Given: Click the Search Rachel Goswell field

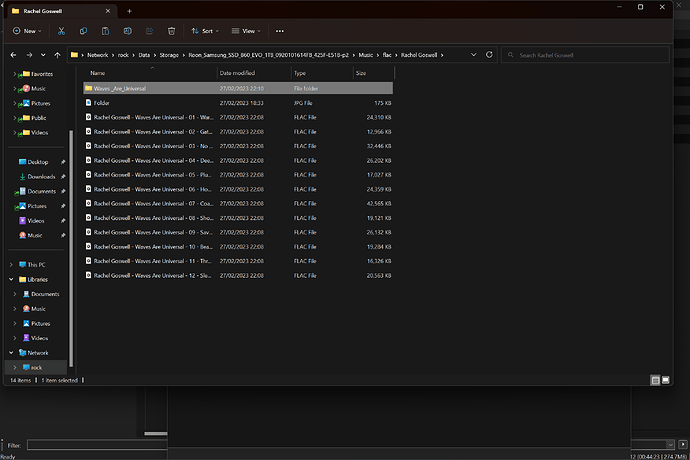Looking at the screenshot, I should (x=592, y=54).
